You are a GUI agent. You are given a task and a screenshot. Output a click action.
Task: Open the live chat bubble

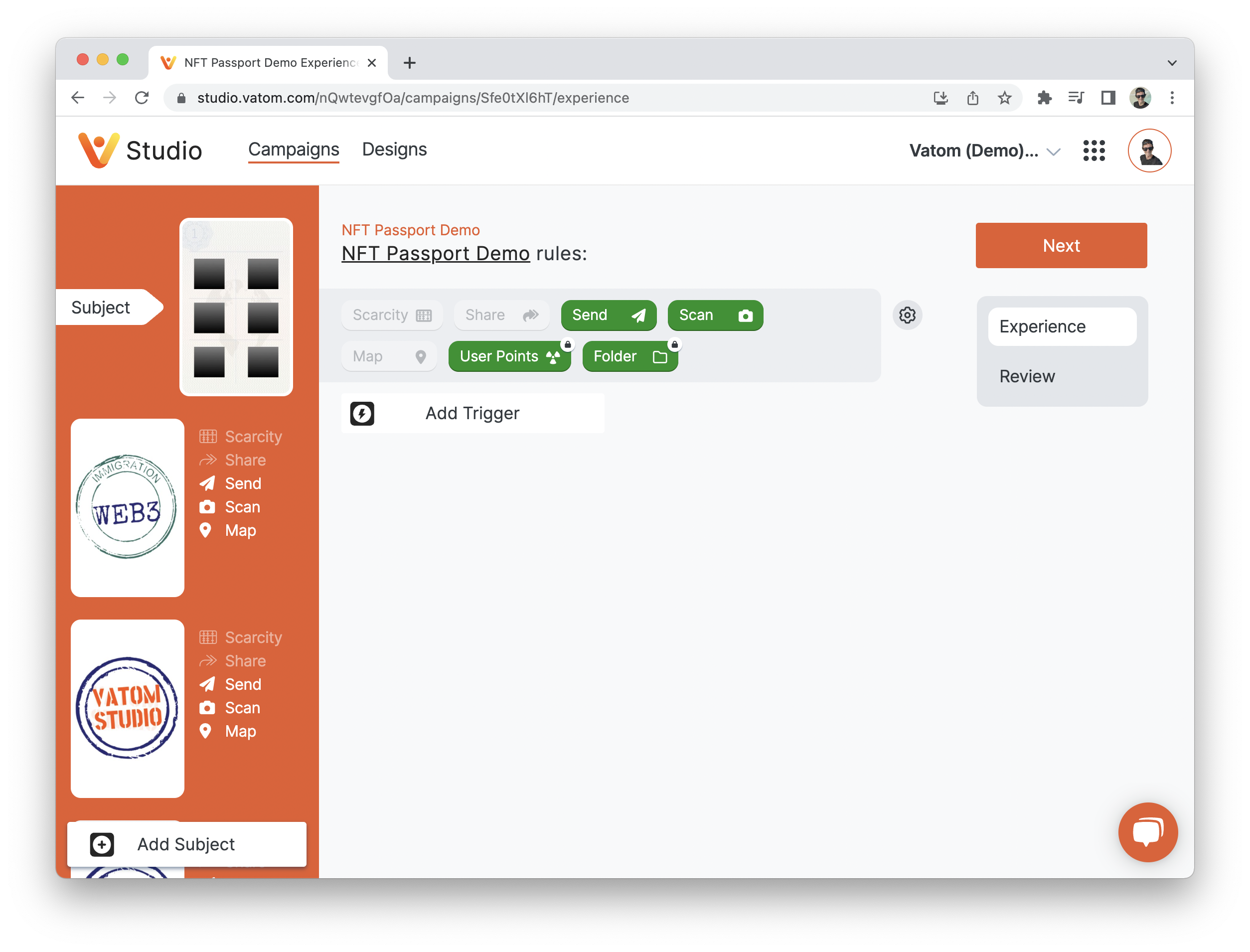(x=1147, y=831)
